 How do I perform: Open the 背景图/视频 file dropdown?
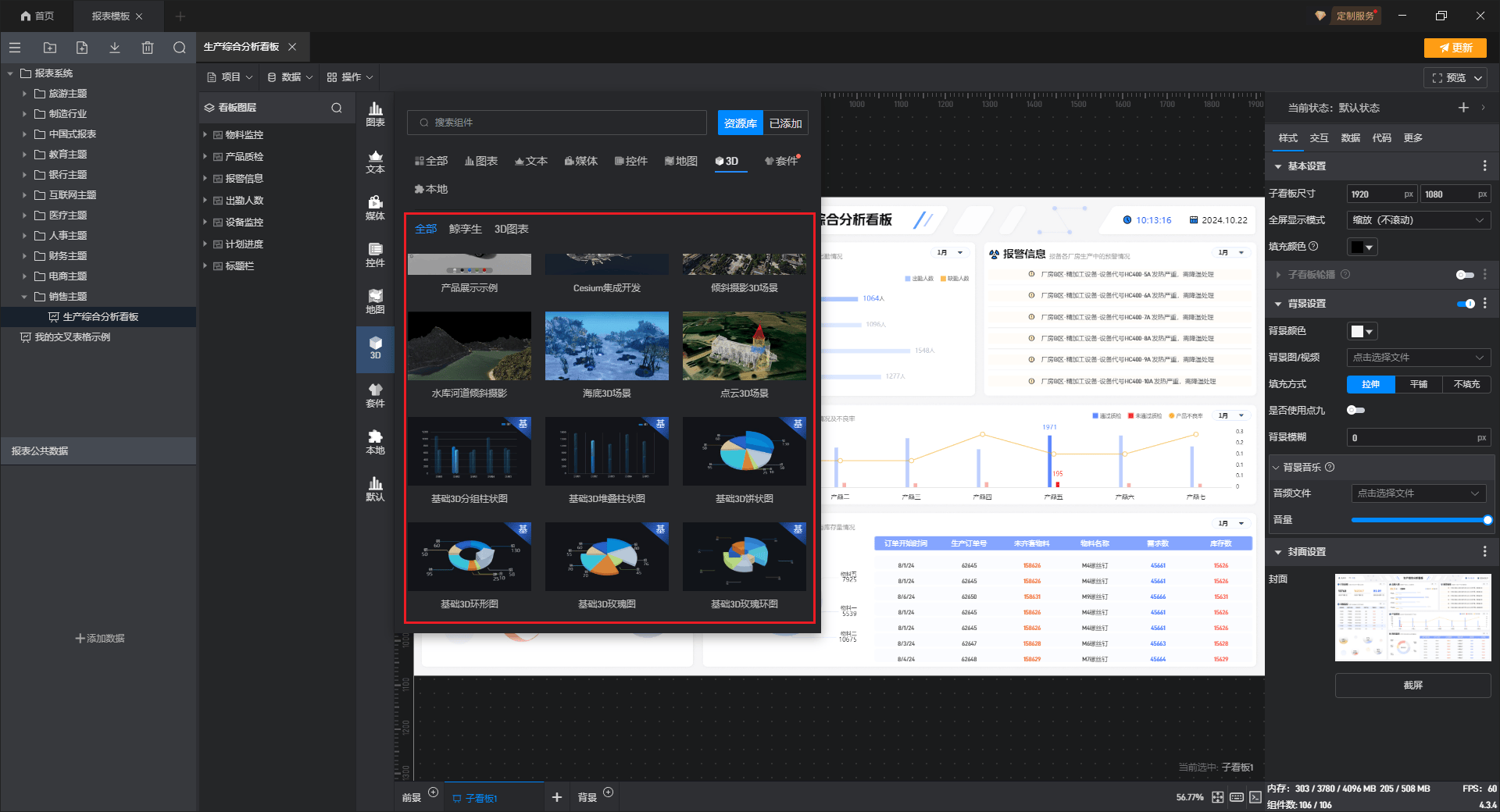(x=1419, y=358)
